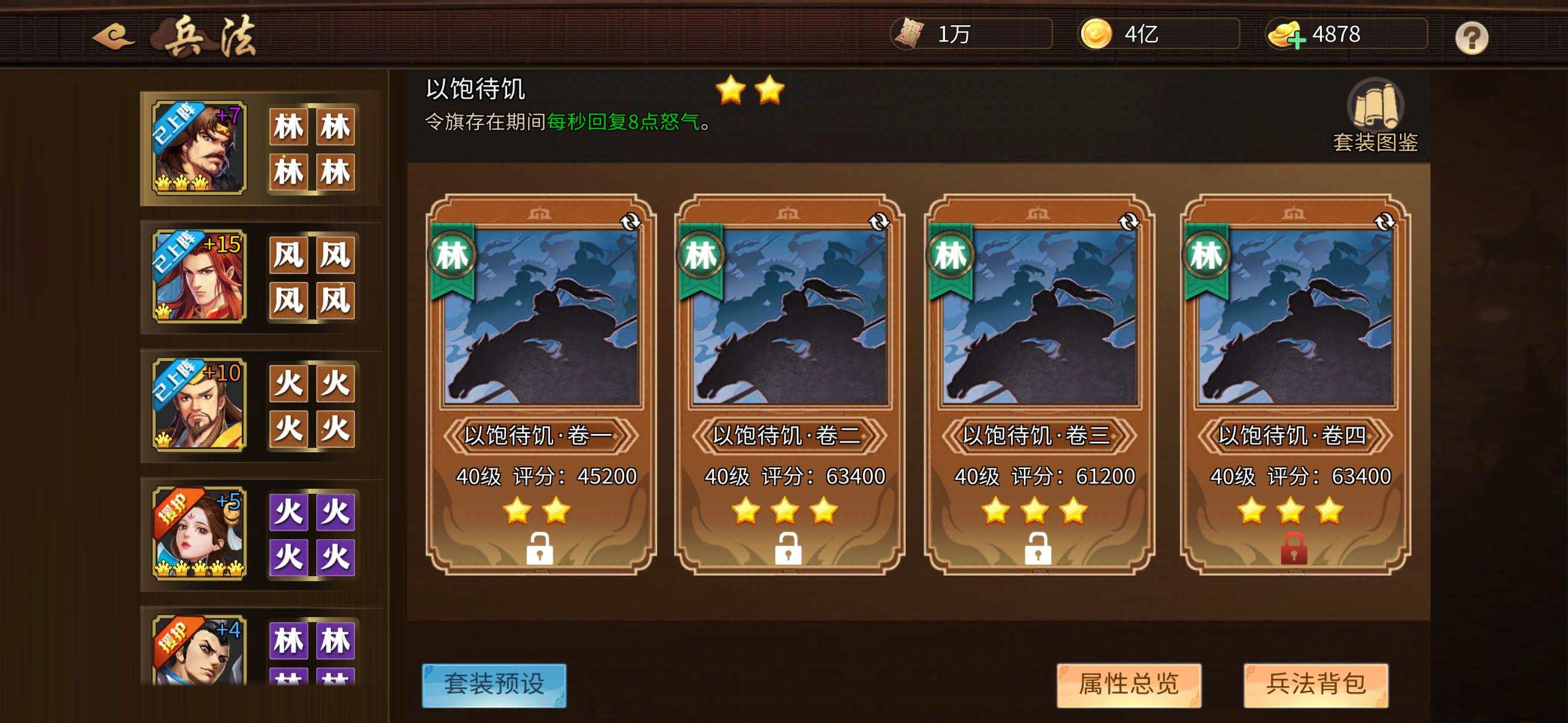Click swap icon on 以饱待饥·卷四 card
Viewport: 1568px width, 723px height.
click(1384, 221)
